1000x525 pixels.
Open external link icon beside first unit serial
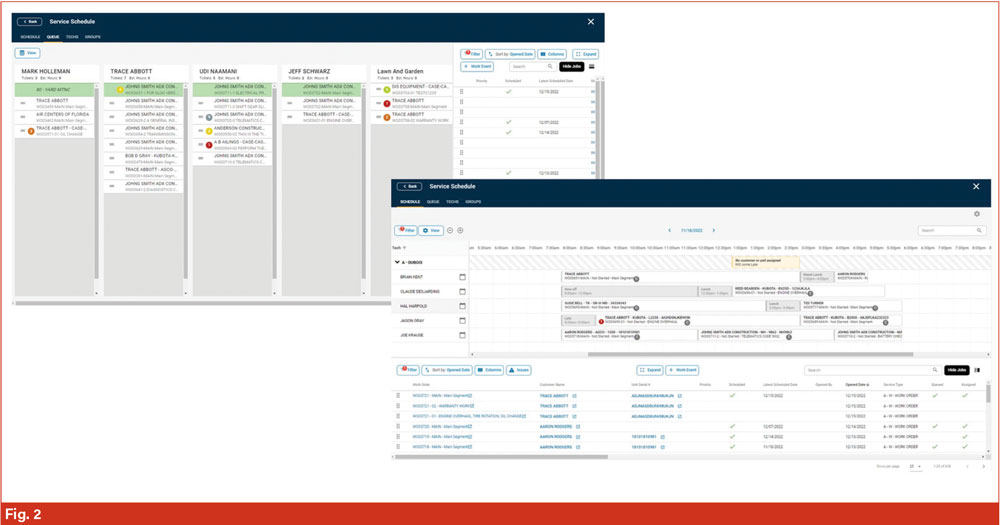(679, 396)
